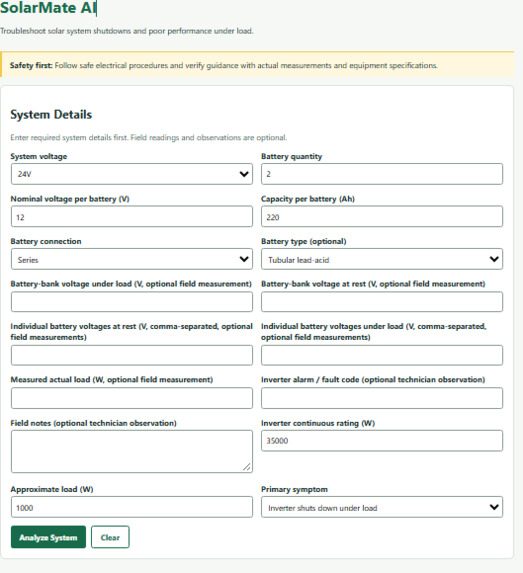Open the Battery type dropdown
This screenshot has width=523, height=573.
point(382,259)
